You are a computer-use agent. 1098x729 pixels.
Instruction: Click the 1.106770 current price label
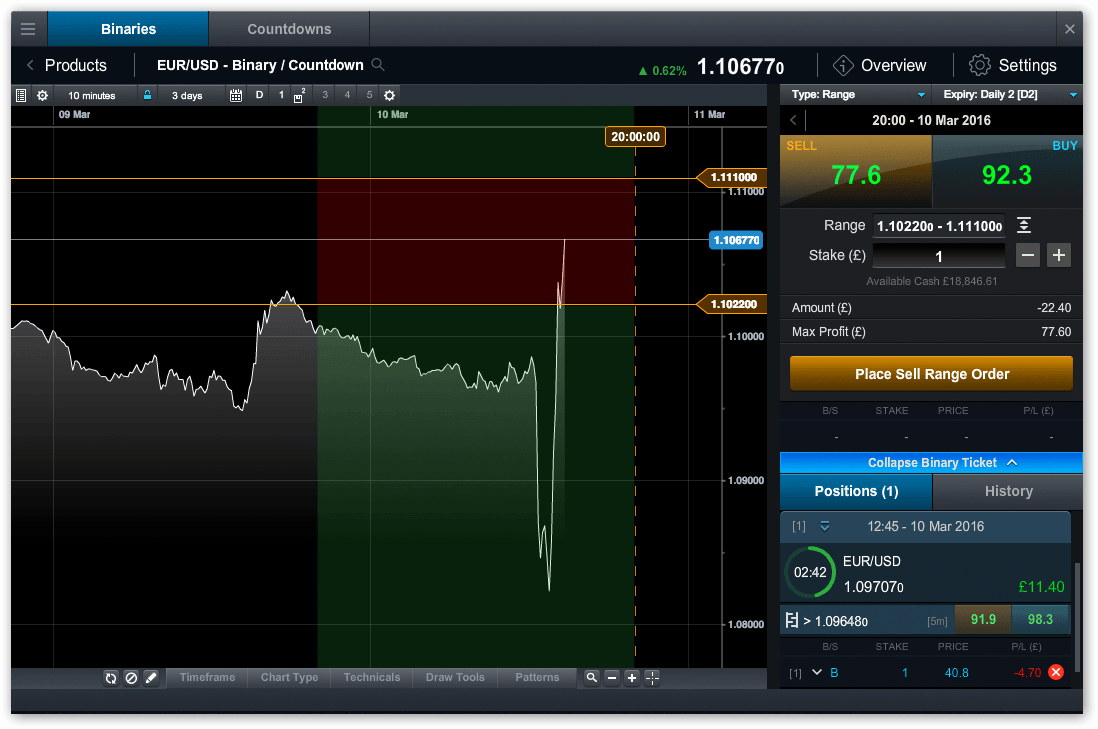click(736, 240)
